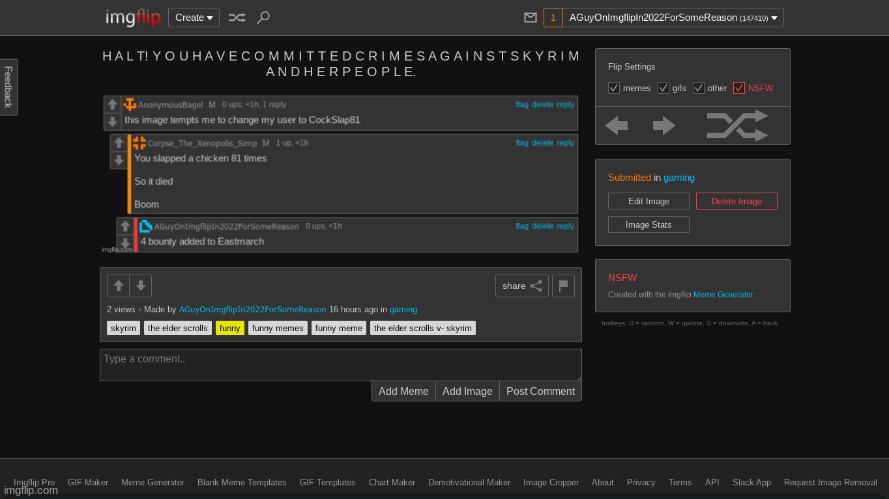Open the Feedback side tab
The width and height of the screenshot is (889, 499).
9,87
